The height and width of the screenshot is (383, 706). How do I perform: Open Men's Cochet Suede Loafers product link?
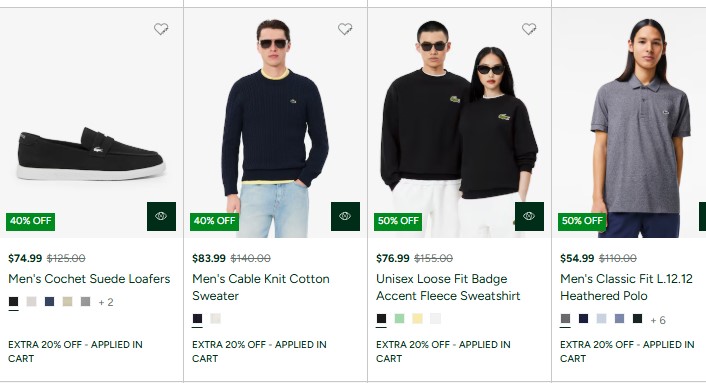click(89, 279)
